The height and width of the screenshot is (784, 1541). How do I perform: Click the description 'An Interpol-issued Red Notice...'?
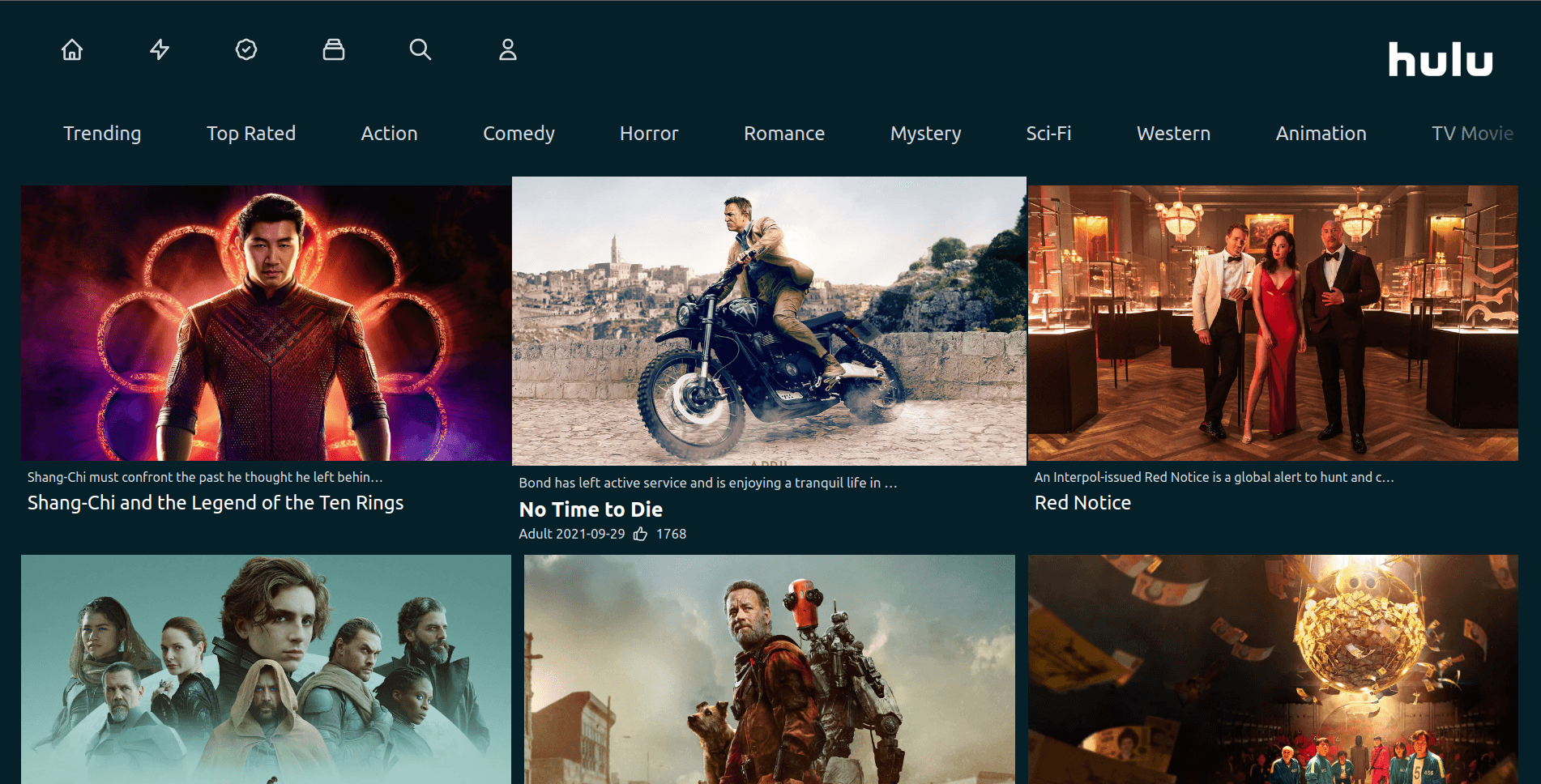pos(1214,477)
